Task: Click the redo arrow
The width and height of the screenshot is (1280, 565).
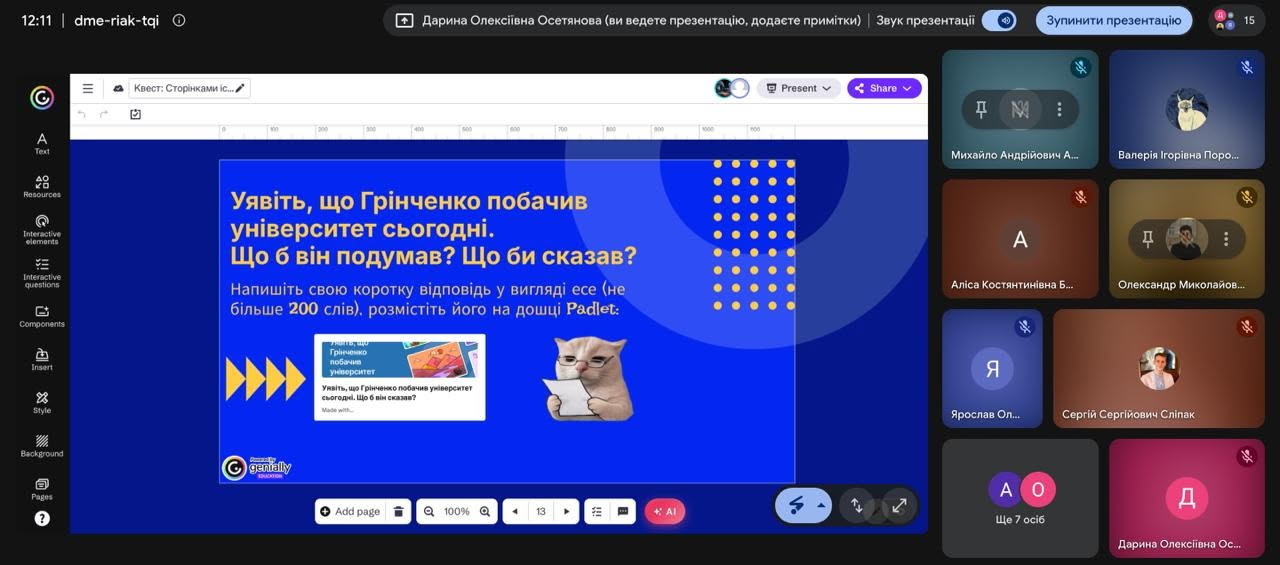Action: [103, 114]
